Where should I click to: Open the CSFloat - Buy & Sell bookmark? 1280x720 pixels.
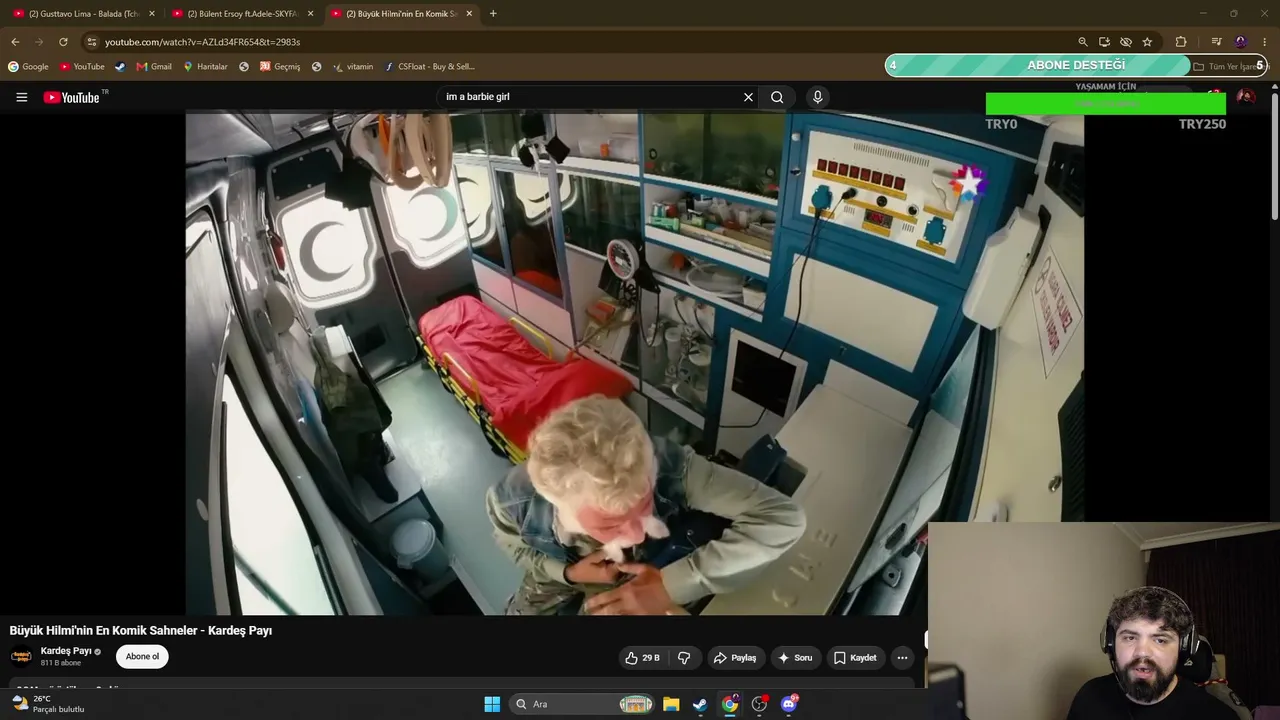429,67
